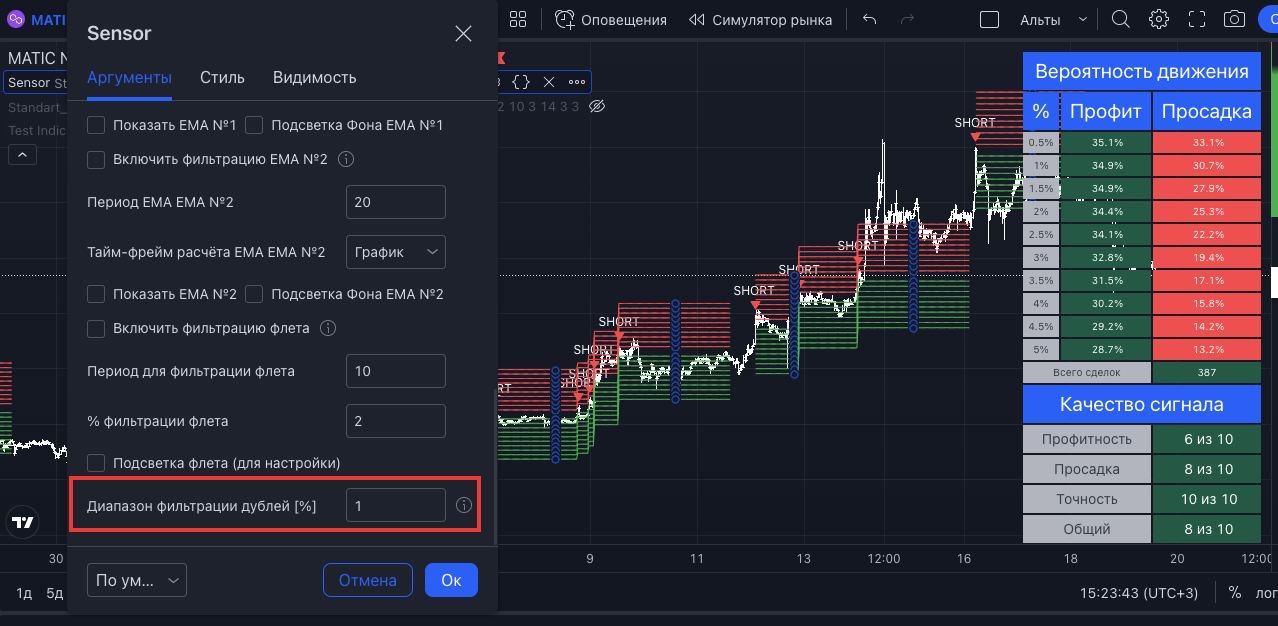1278x626 pixels.
Task: Open chart settings gear
Action: click(x=1159, y=19)
